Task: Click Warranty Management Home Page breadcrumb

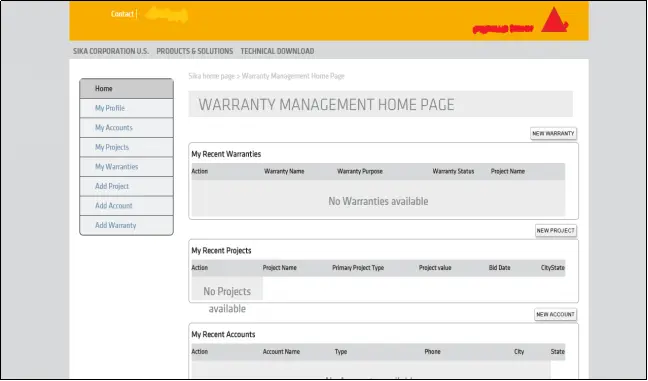Action: [293, 76]
